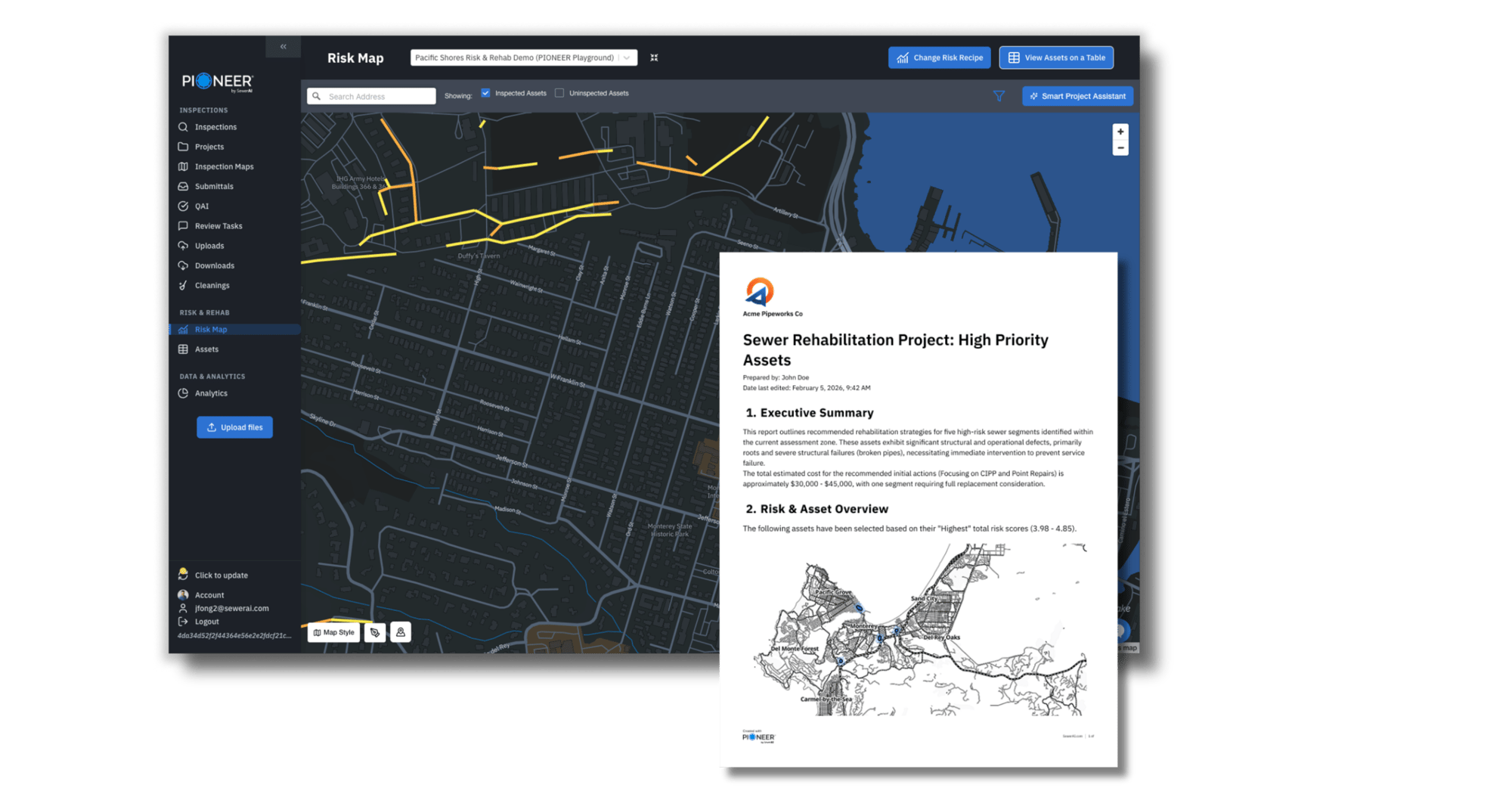Viewport: 1512px width, 791px height.
Task: Select the QAI checkmark icon
Action: click(183, 206)
